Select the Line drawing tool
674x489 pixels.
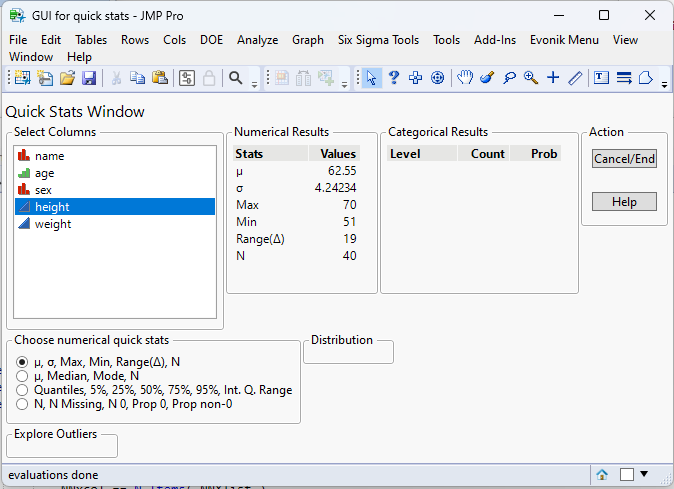tap(575, 78)
